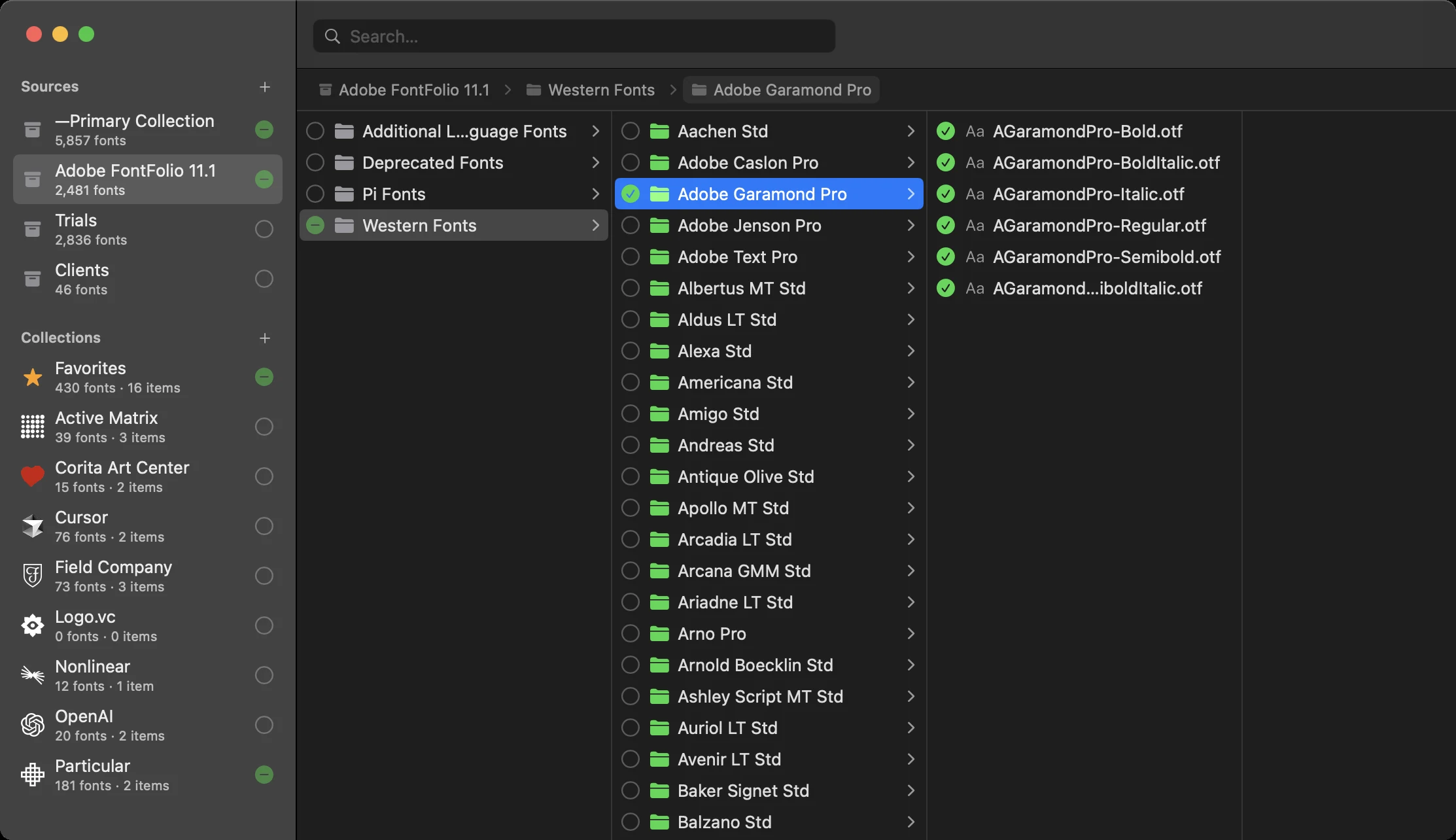
Task: Add a new source with plus button
Action: [x=265, y=87]
